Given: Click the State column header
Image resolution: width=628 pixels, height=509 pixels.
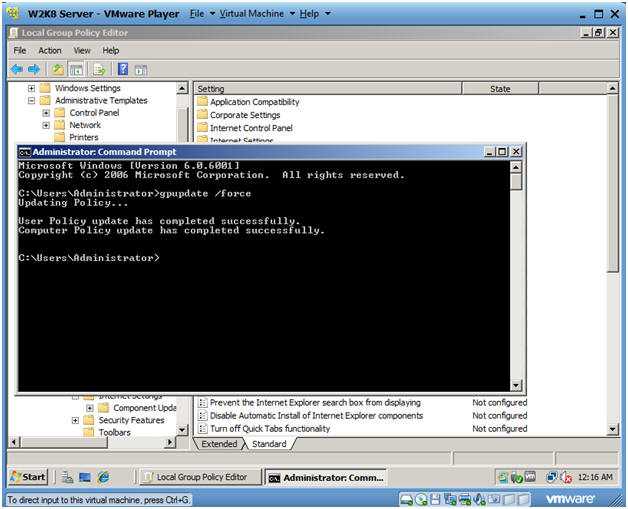Looking at the screenshot, I should 500,89.
